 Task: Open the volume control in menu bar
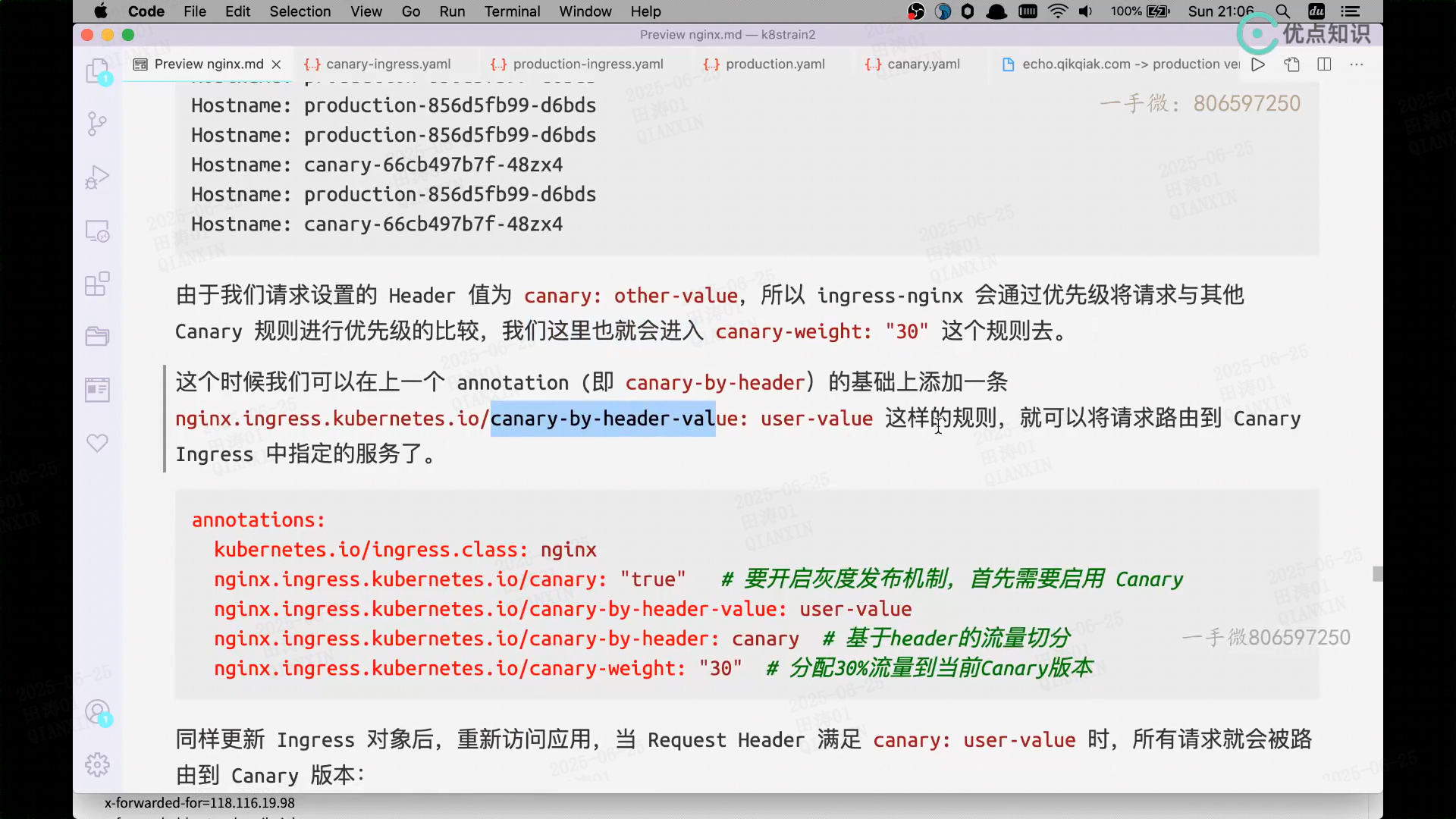click(1085, 11)
